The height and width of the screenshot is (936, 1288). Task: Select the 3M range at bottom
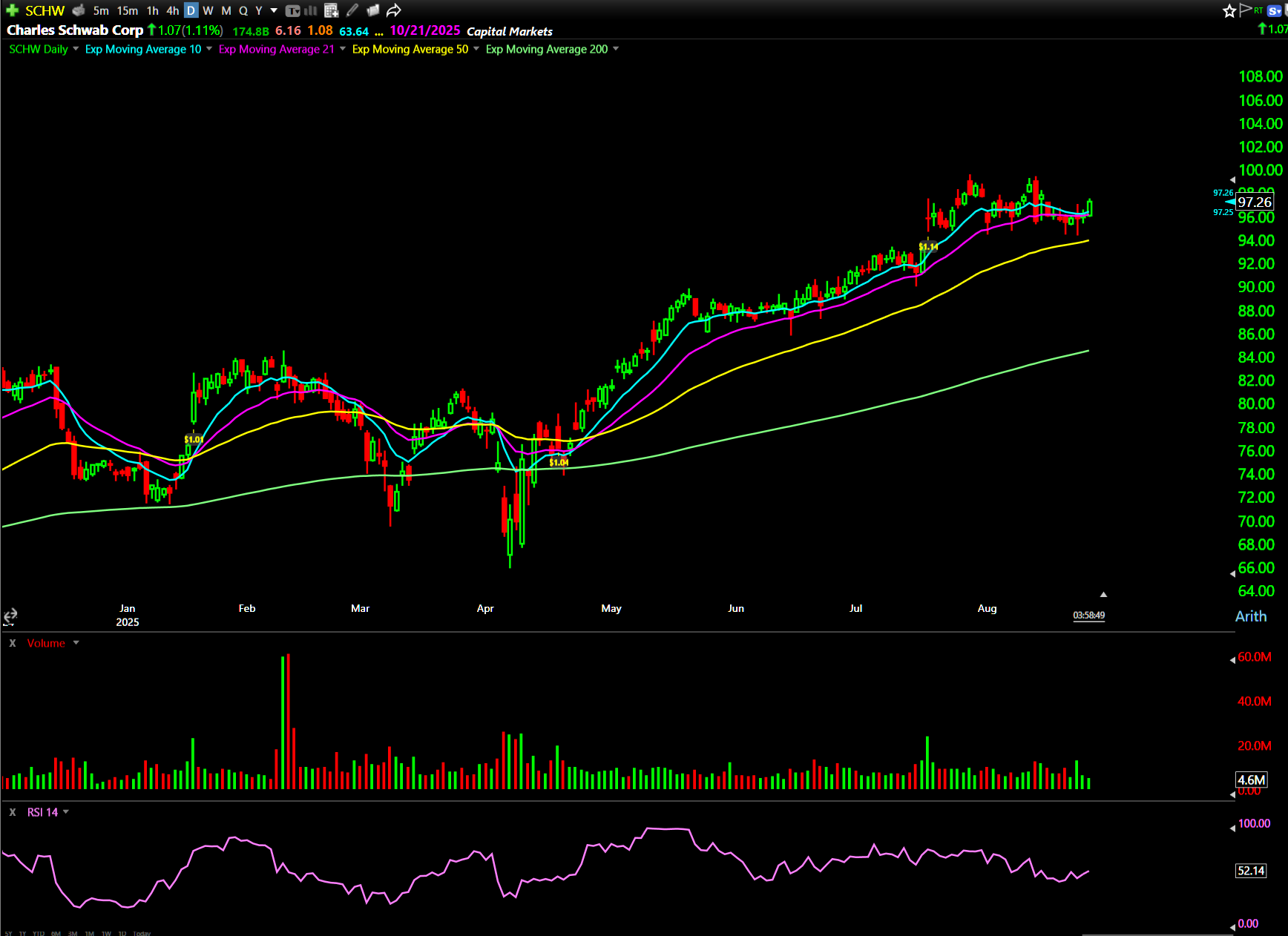[x=73, y=933]
